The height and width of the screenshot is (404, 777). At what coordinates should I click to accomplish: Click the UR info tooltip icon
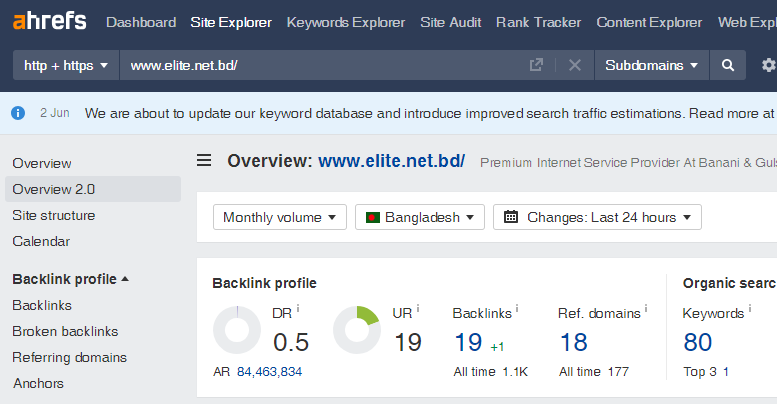(x=418, y=308)
